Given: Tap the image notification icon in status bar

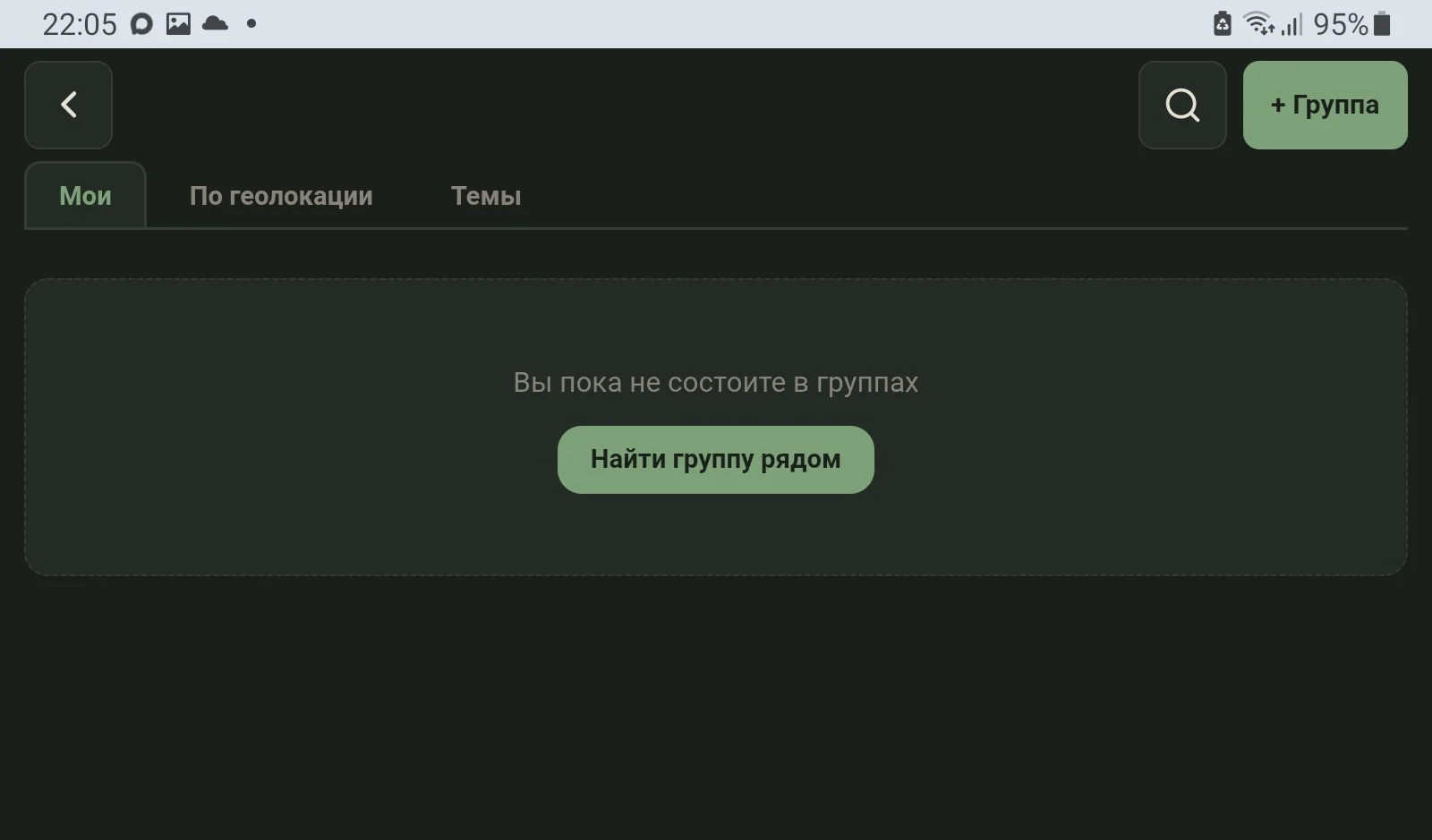Looking at the screenshot, I should click(x=178, y=24).
